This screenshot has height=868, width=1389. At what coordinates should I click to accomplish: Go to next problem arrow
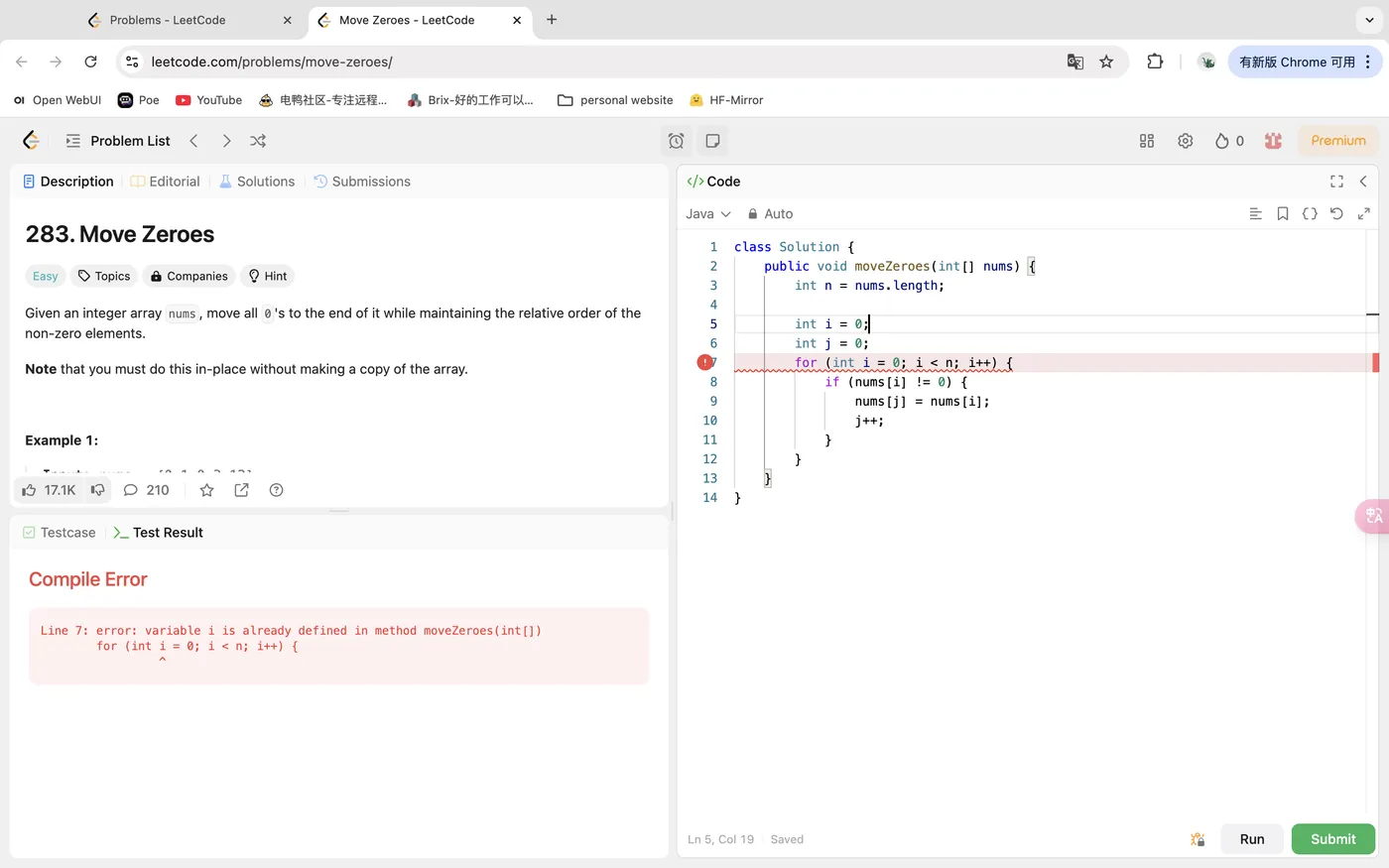pyautogui.click(x=226, y=141)
